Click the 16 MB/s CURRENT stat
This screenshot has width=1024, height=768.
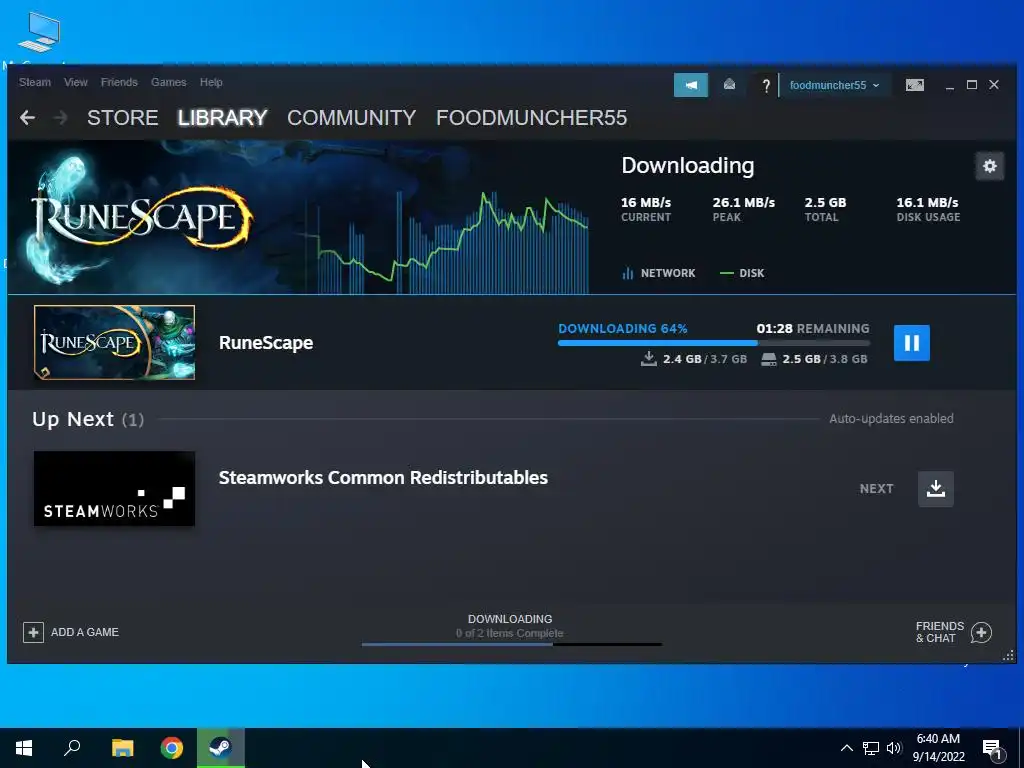[646, 209]
